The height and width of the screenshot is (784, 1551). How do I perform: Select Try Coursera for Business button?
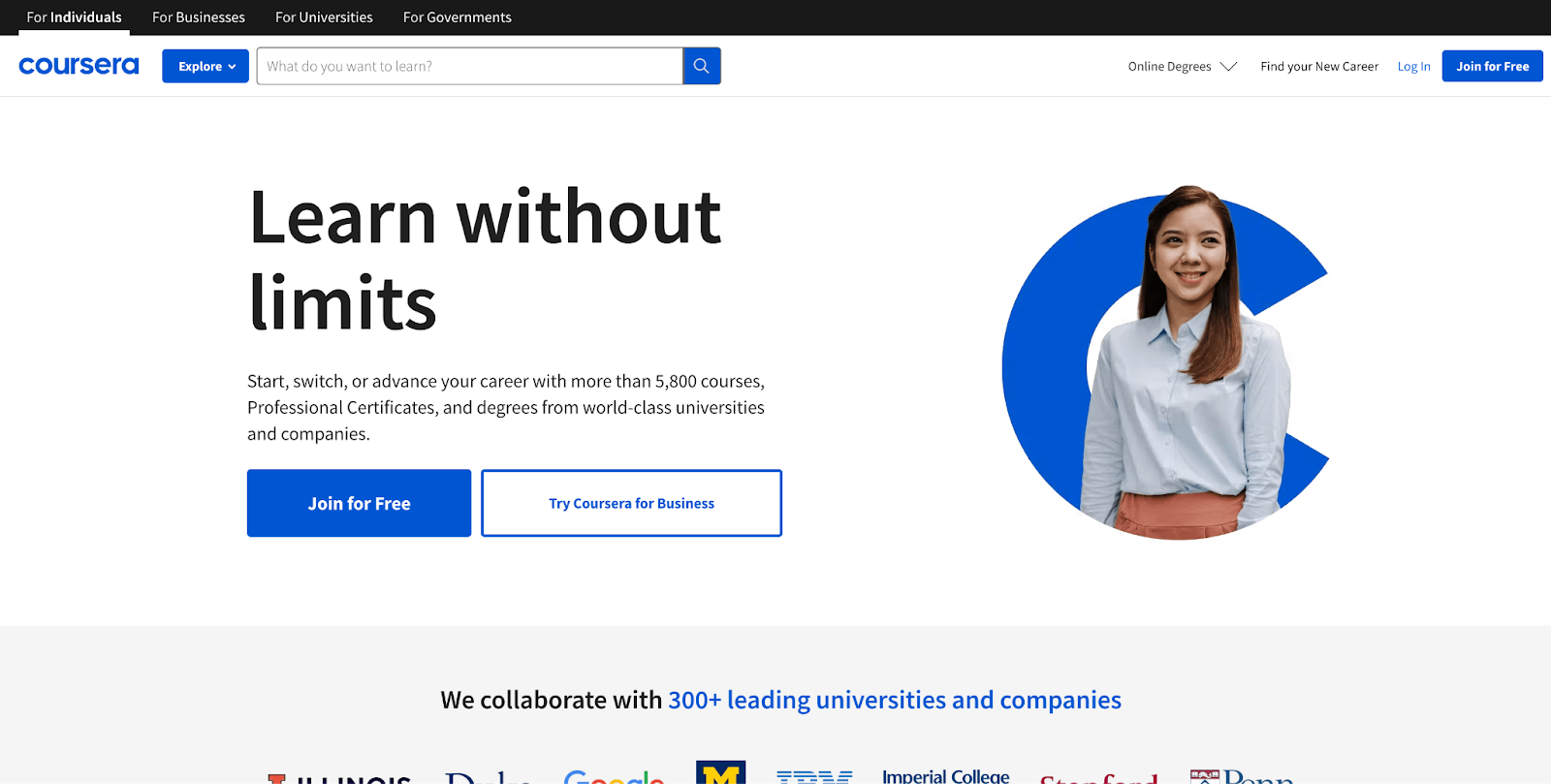tap(631, 503)
